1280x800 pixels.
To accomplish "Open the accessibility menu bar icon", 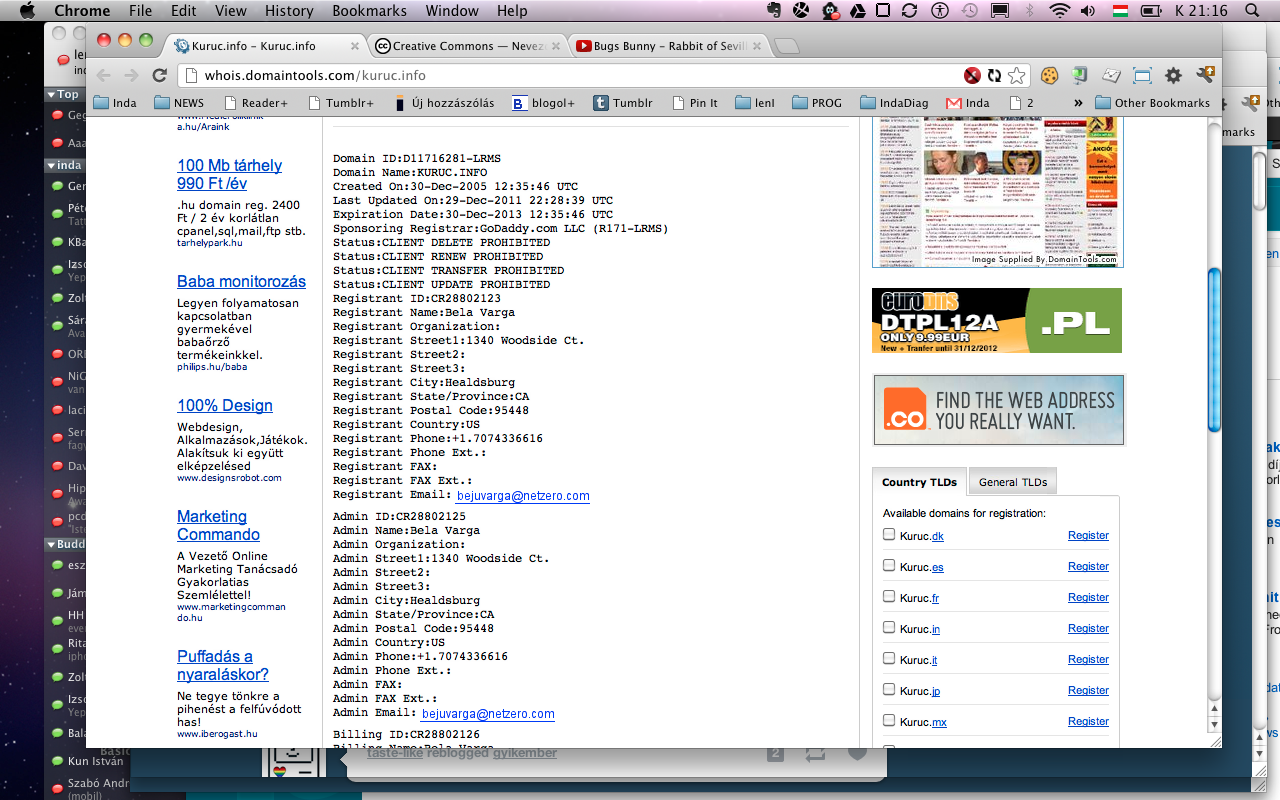I will [939, 11].
